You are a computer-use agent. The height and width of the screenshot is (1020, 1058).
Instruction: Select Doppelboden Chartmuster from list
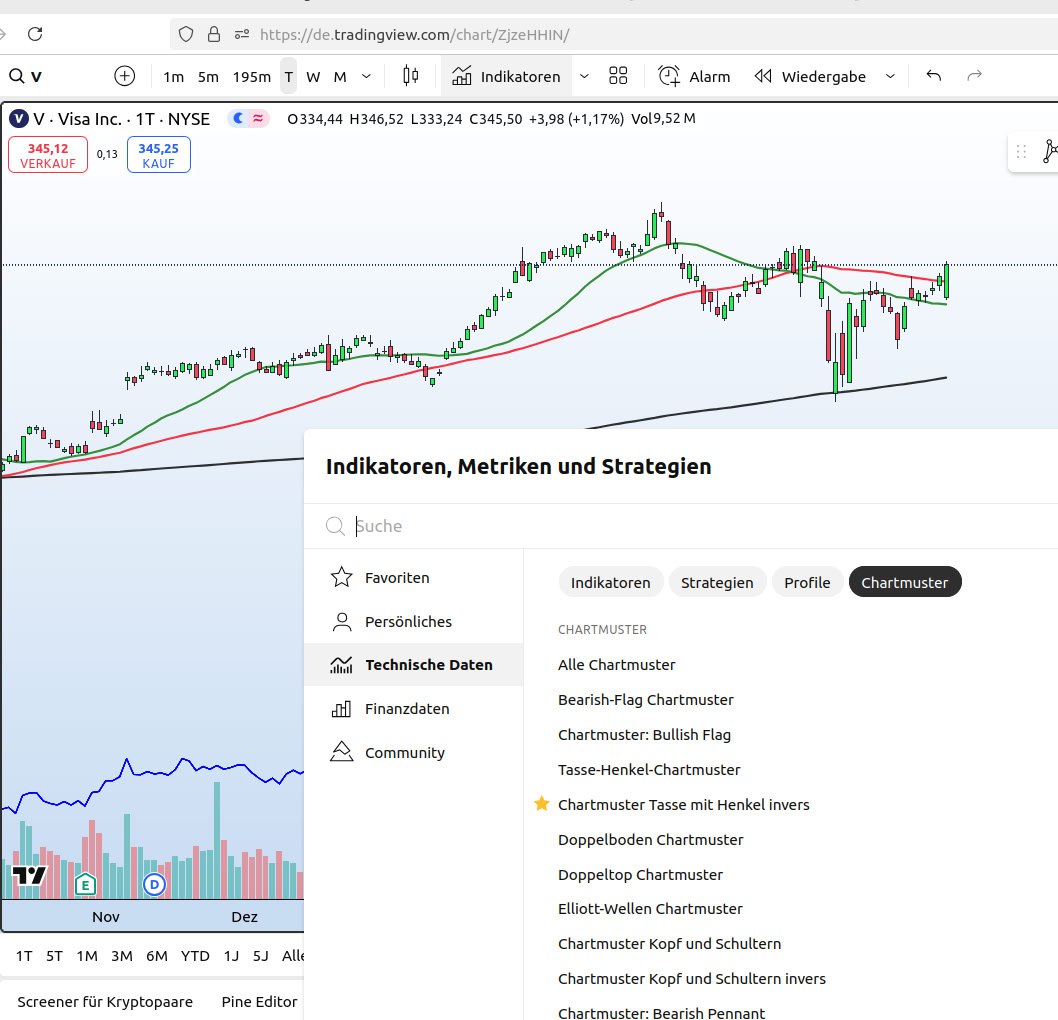pyautogui.click(x=650, y=839)
